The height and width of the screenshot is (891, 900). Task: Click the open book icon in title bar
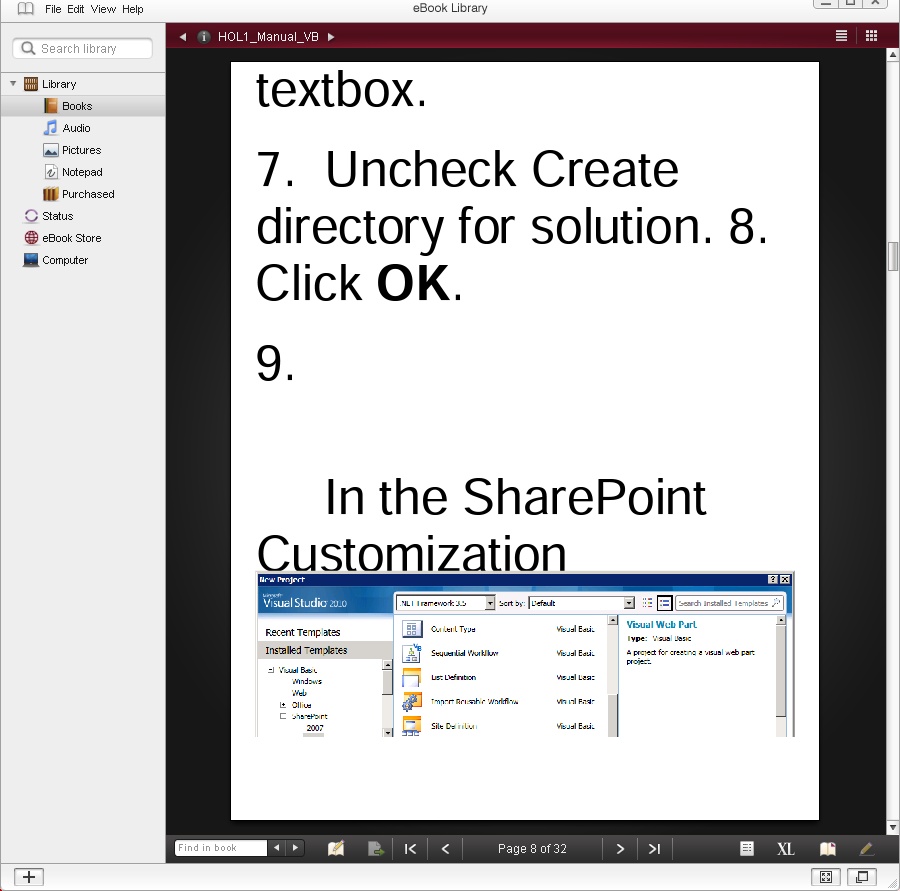pyautogui.click(x=25, y=9)
